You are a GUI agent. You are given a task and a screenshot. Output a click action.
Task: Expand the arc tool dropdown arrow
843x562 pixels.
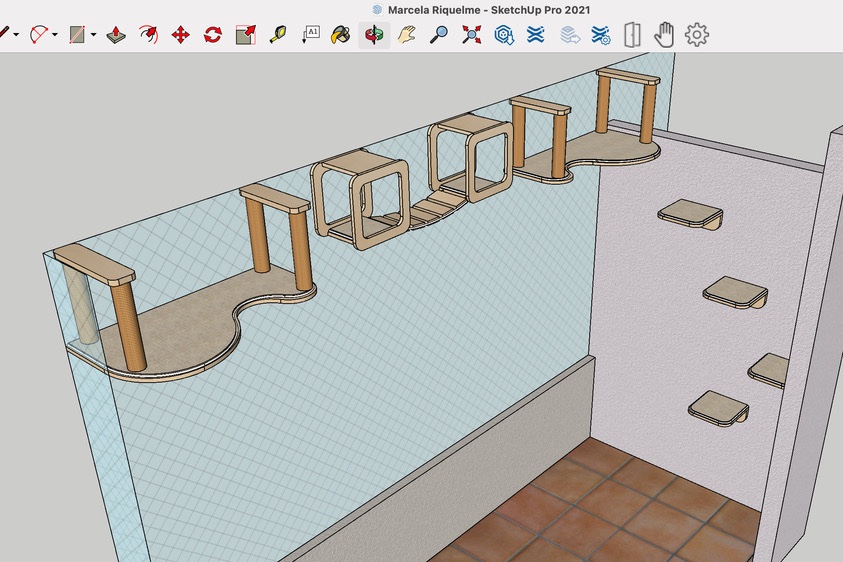[55, 35]
